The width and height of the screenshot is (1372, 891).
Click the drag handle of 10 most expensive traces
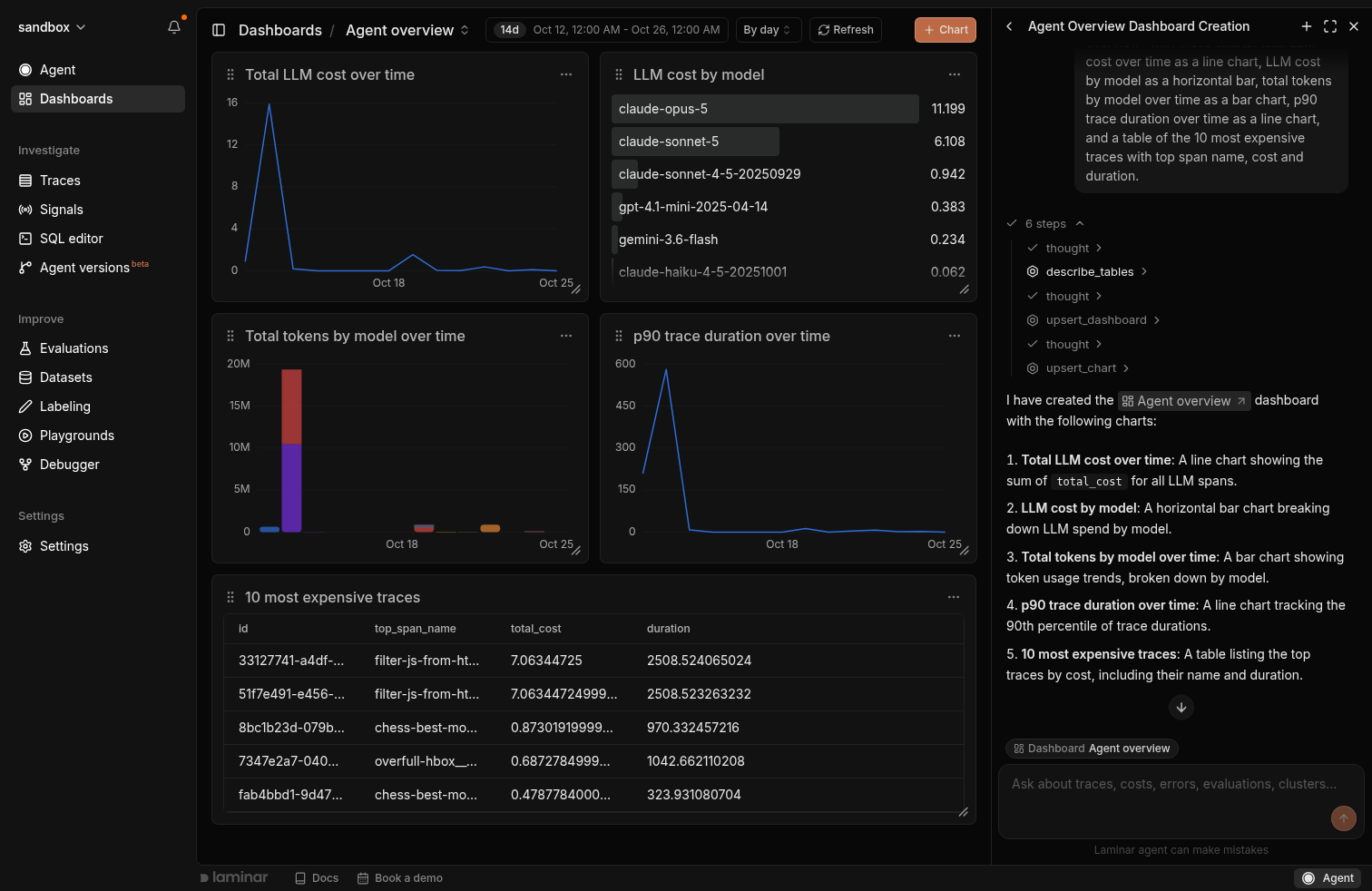tap(230, 597)
